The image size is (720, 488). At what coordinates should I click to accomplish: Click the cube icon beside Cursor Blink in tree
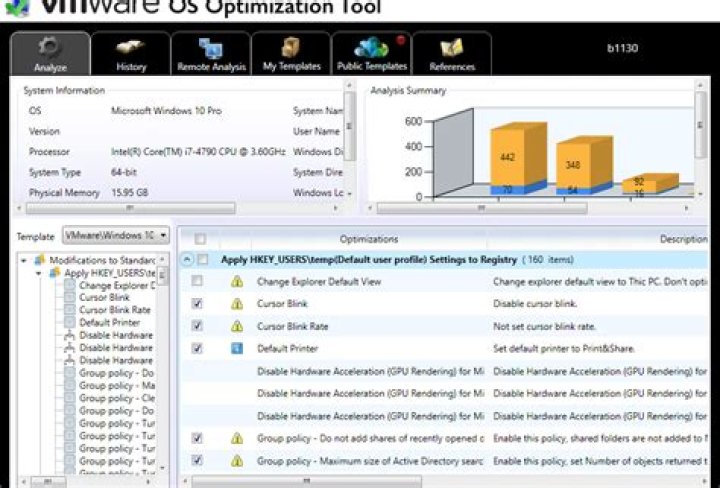click(70, 297)
